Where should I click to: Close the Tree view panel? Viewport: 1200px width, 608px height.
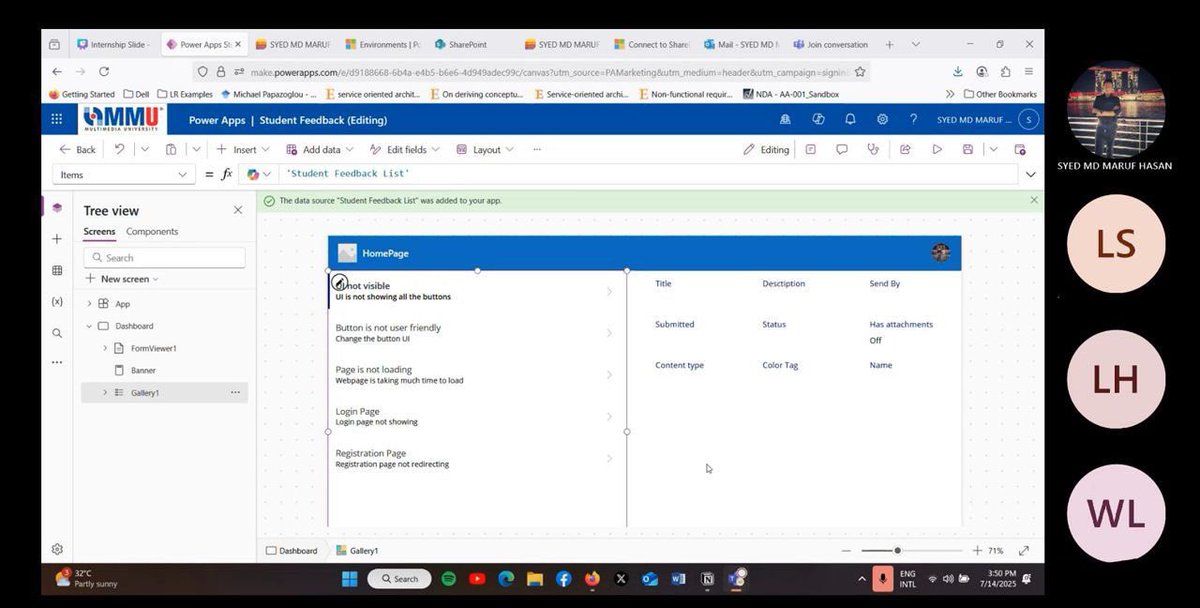(x=238, y=210)
